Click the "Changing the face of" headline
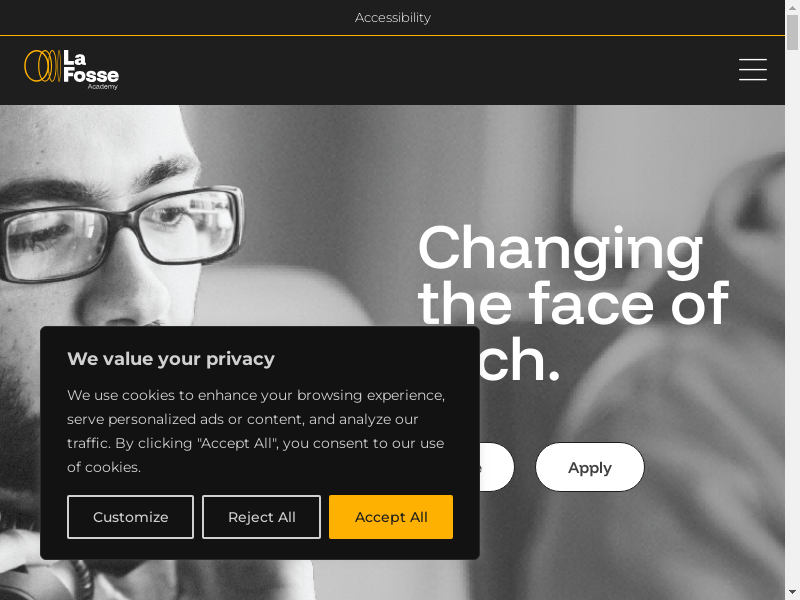The width and height of the screenshot is (800, 600). 573,276
